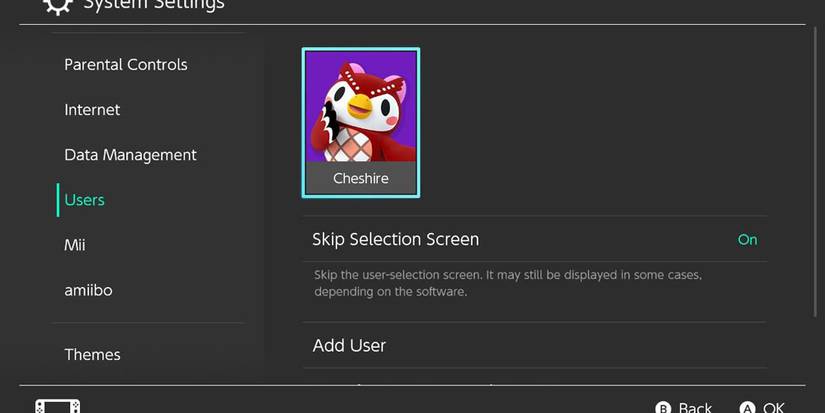
Task: Click the skip user-selection description text
Action: point(508,283)
